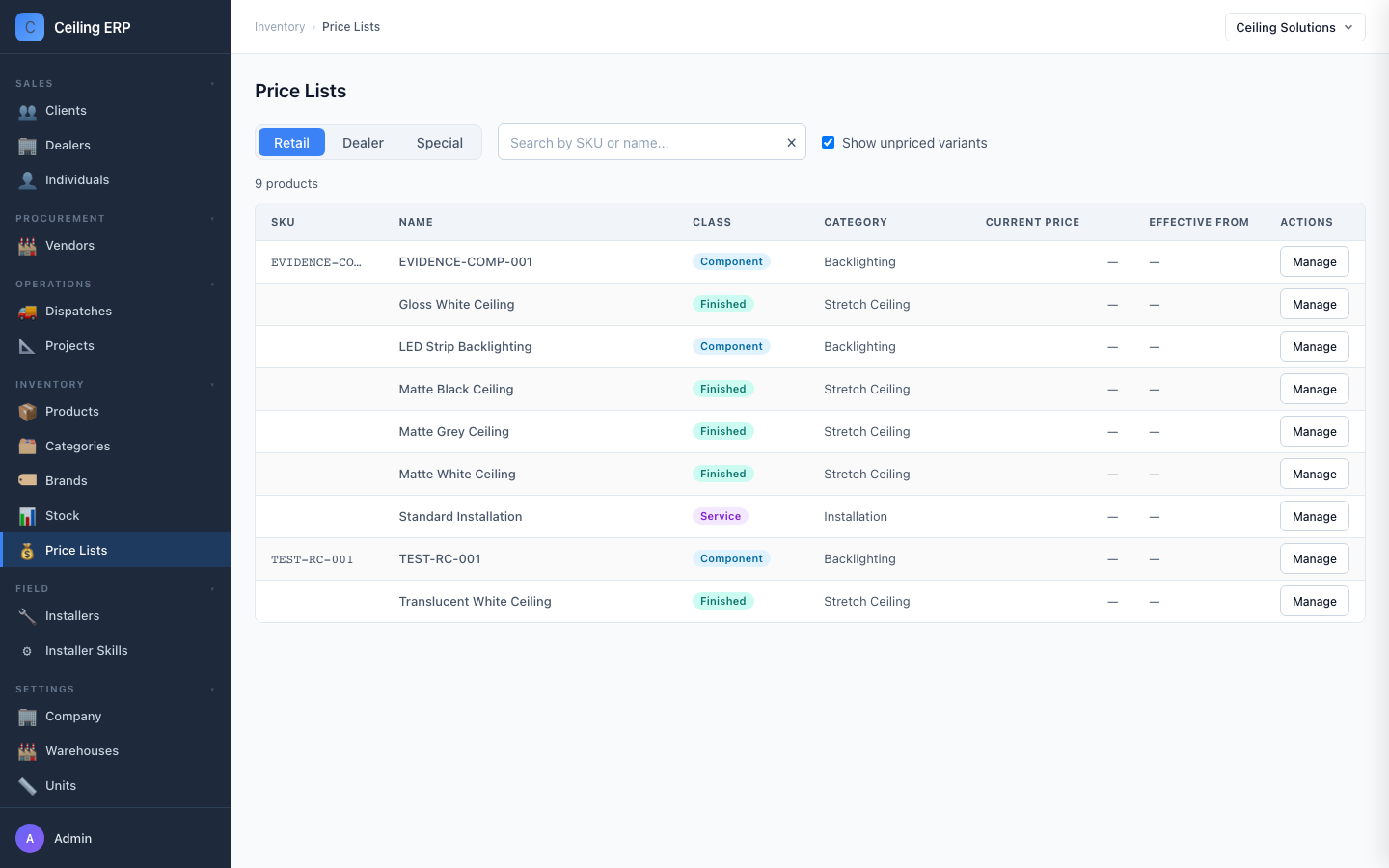
Task: Go to Inventory breadcrumb link
Action: pos(280,27)
